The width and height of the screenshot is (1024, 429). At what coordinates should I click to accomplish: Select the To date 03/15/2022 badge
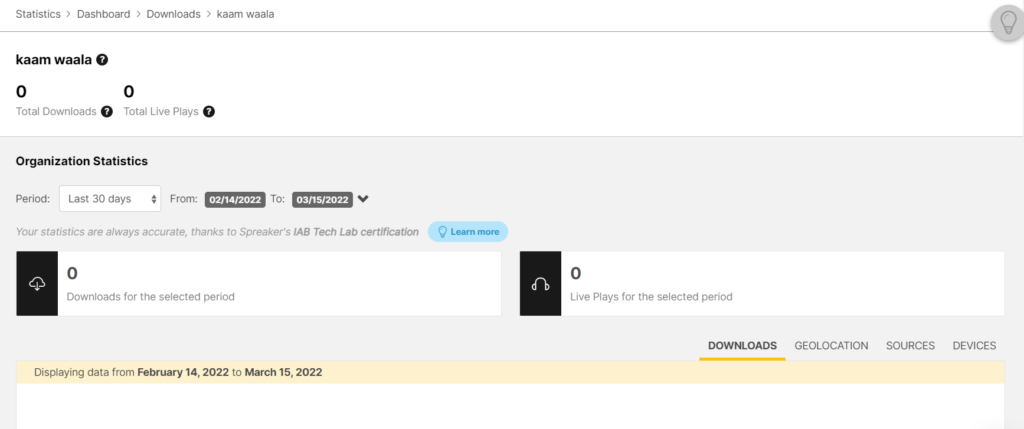(x=321, y=200)
